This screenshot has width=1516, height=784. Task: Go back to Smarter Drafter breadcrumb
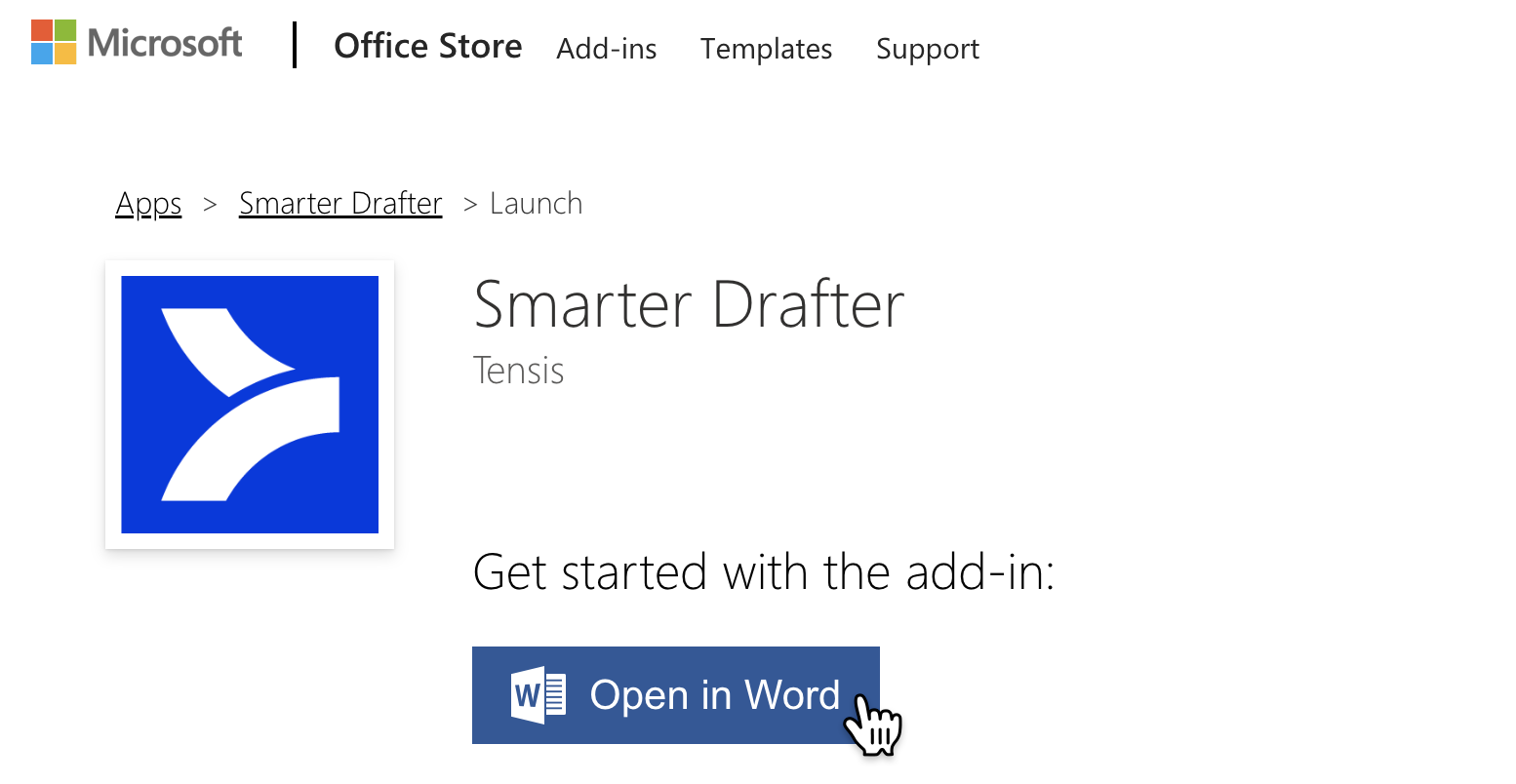(x=340, y=204)
